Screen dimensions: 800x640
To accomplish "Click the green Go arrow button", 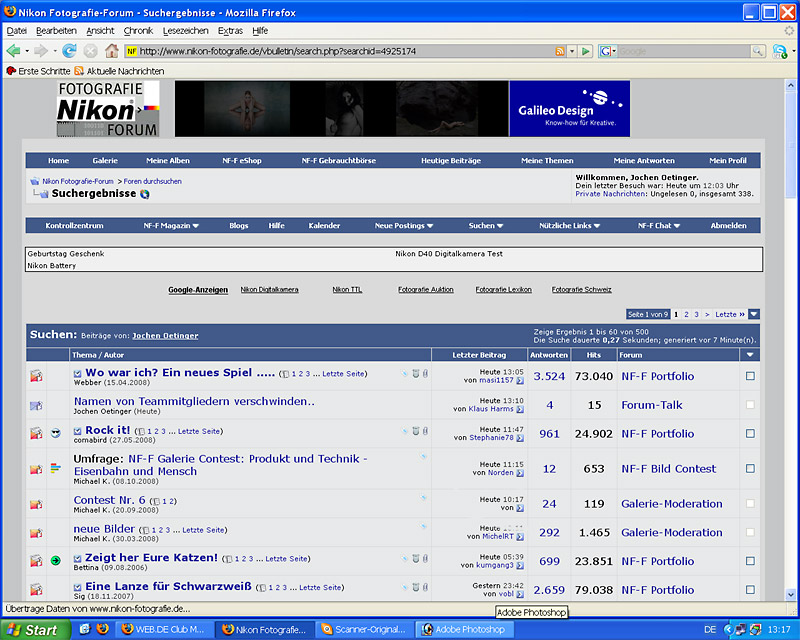I will (x=586, y=51).
